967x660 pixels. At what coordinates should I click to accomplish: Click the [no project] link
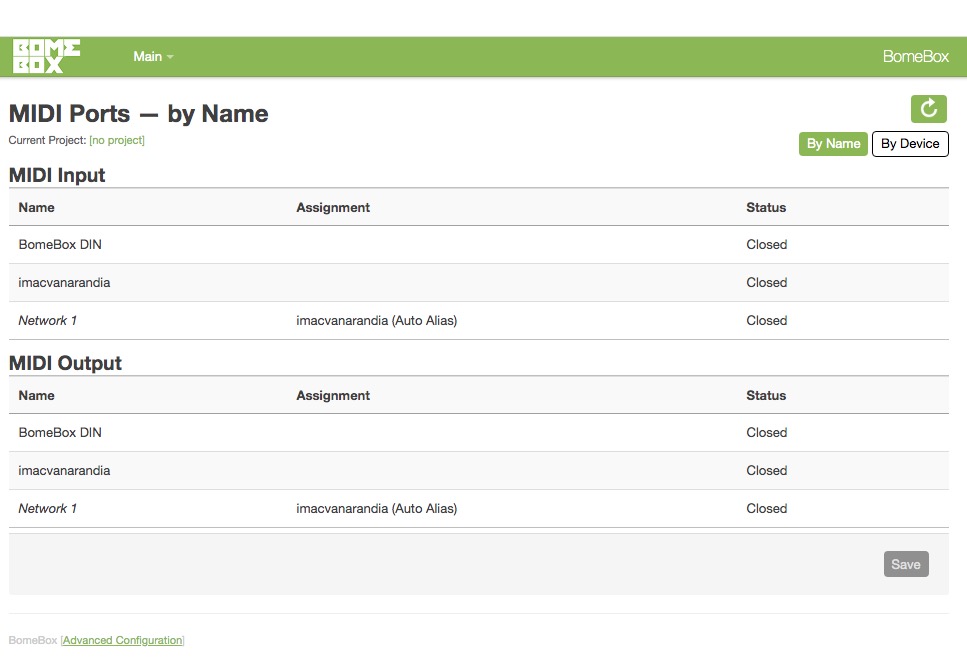[x=117, y=140]
